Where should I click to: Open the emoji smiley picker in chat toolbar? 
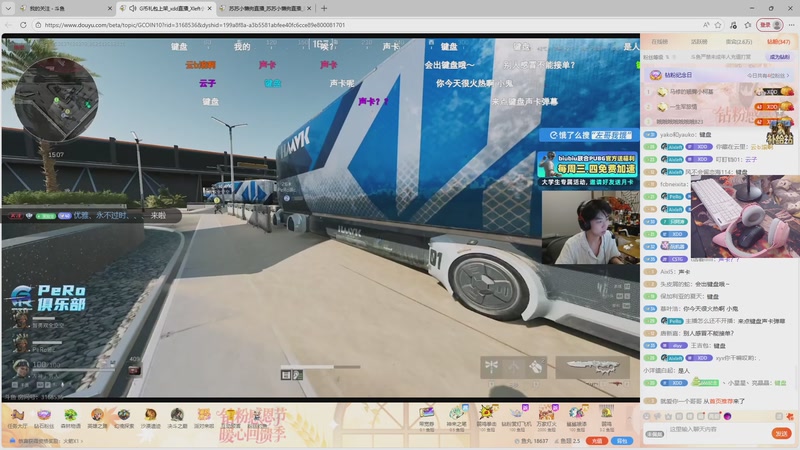click(x=647, y=416)
